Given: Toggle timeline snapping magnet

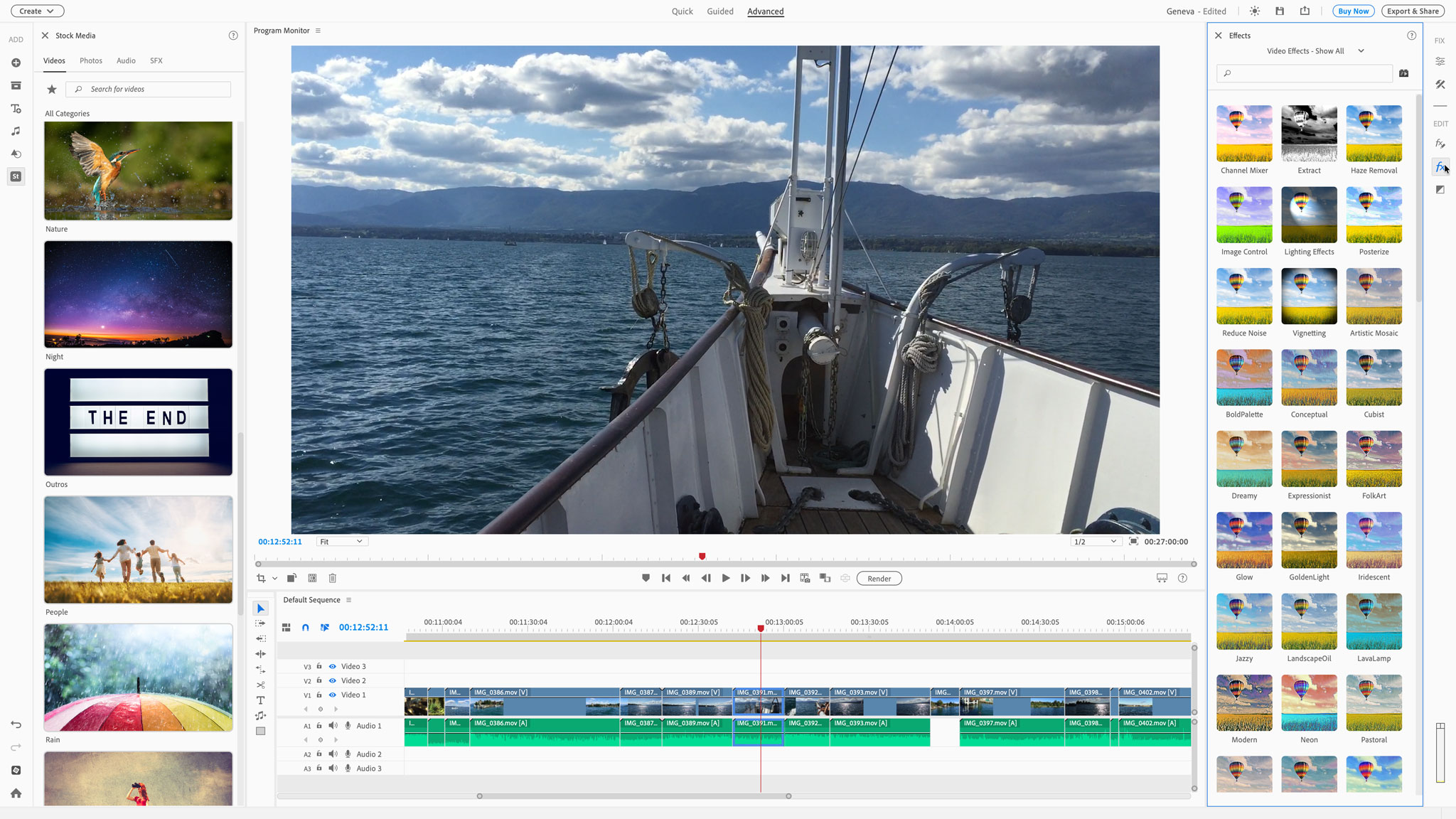Looking at the screenshot, I should tap(305, 628).
